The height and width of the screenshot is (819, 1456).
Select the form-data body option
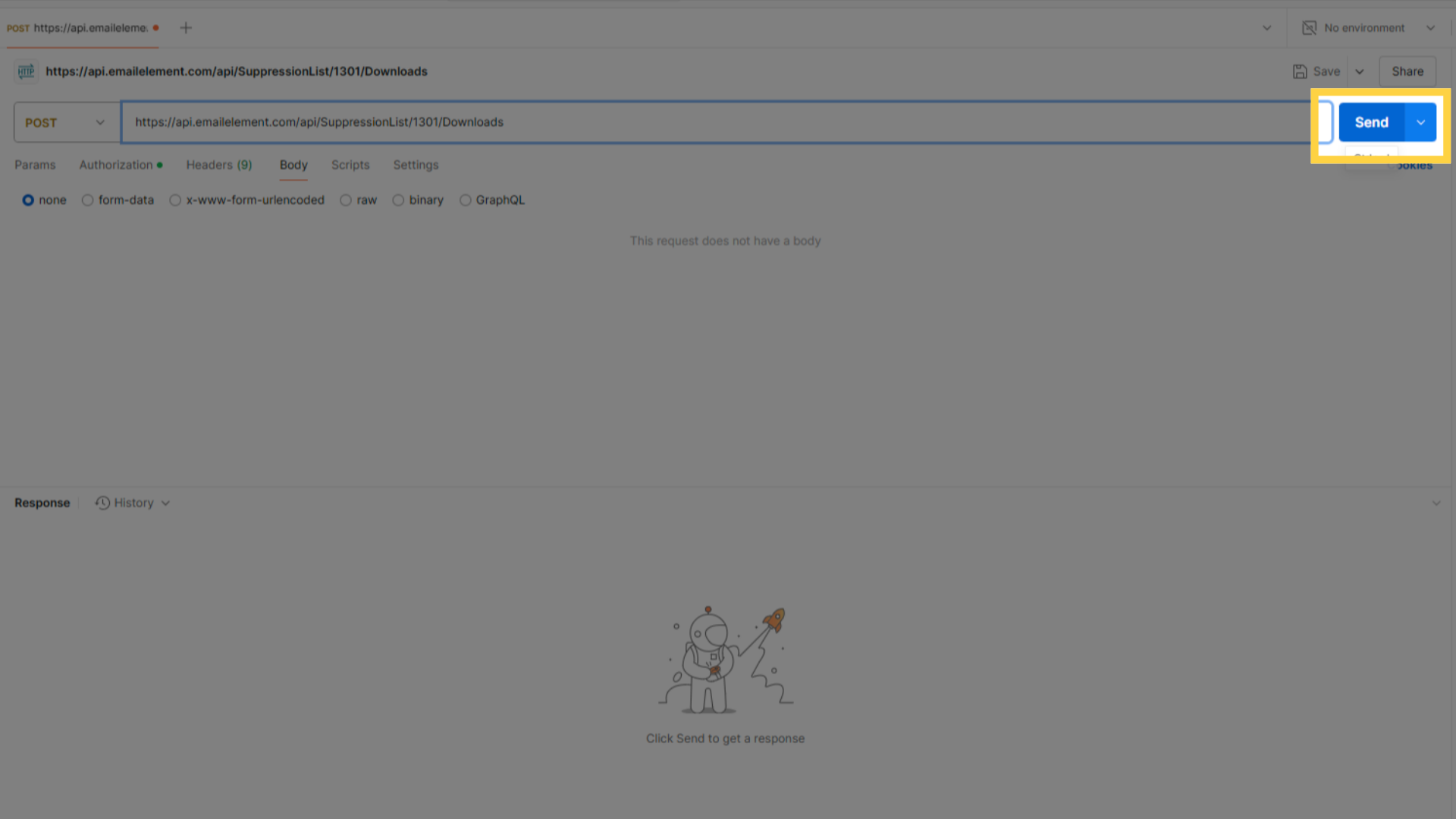point(88,200)
